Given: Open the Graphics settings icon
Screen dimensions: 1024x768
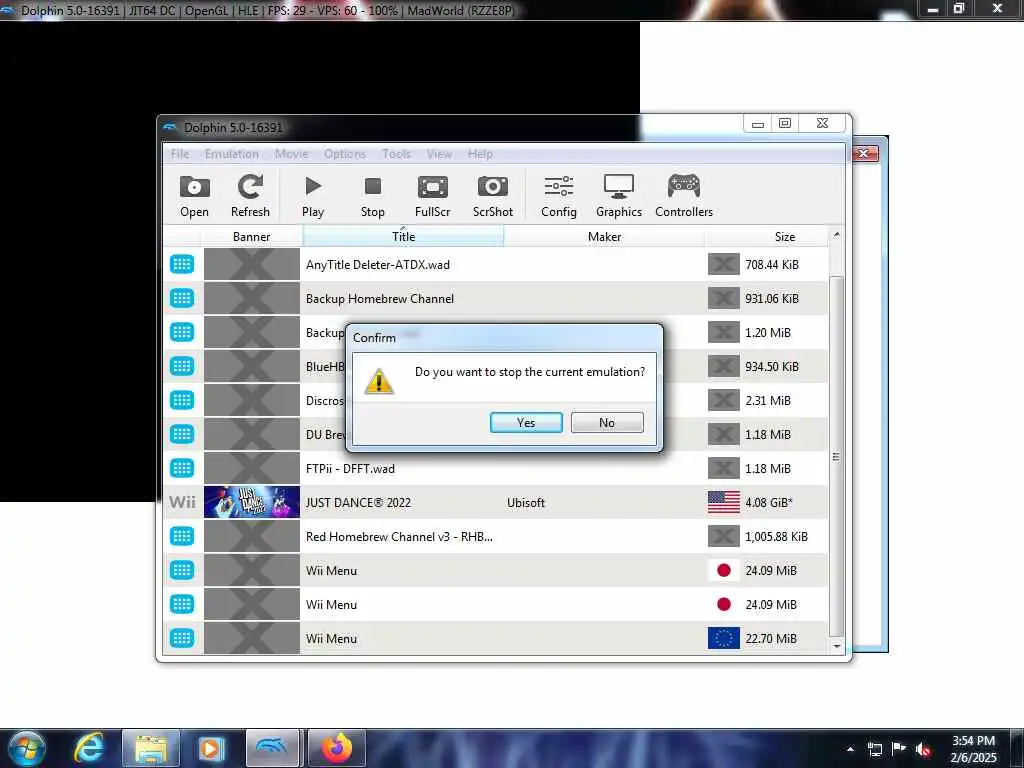Looking at the screenshot, I should click(x=618, y=196).
